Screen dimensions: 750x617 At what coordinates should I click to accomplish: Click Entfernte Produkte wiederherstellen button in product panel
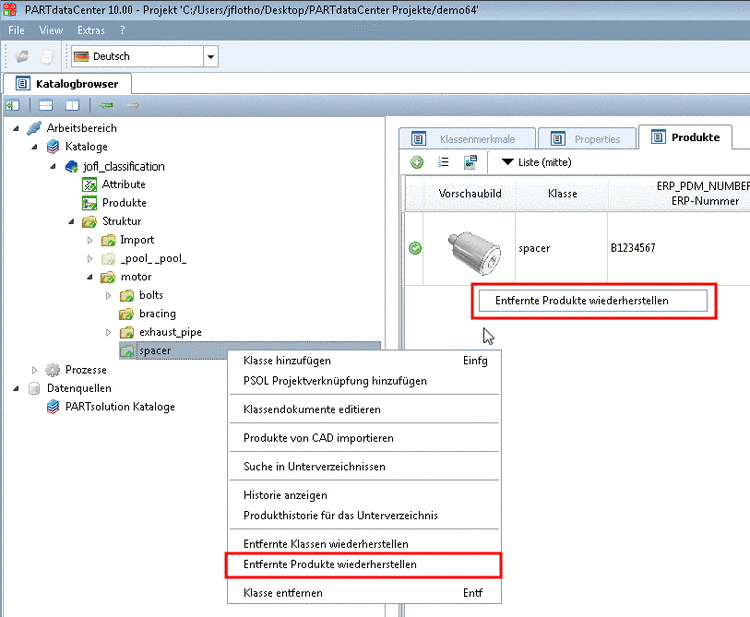point(593,301)
